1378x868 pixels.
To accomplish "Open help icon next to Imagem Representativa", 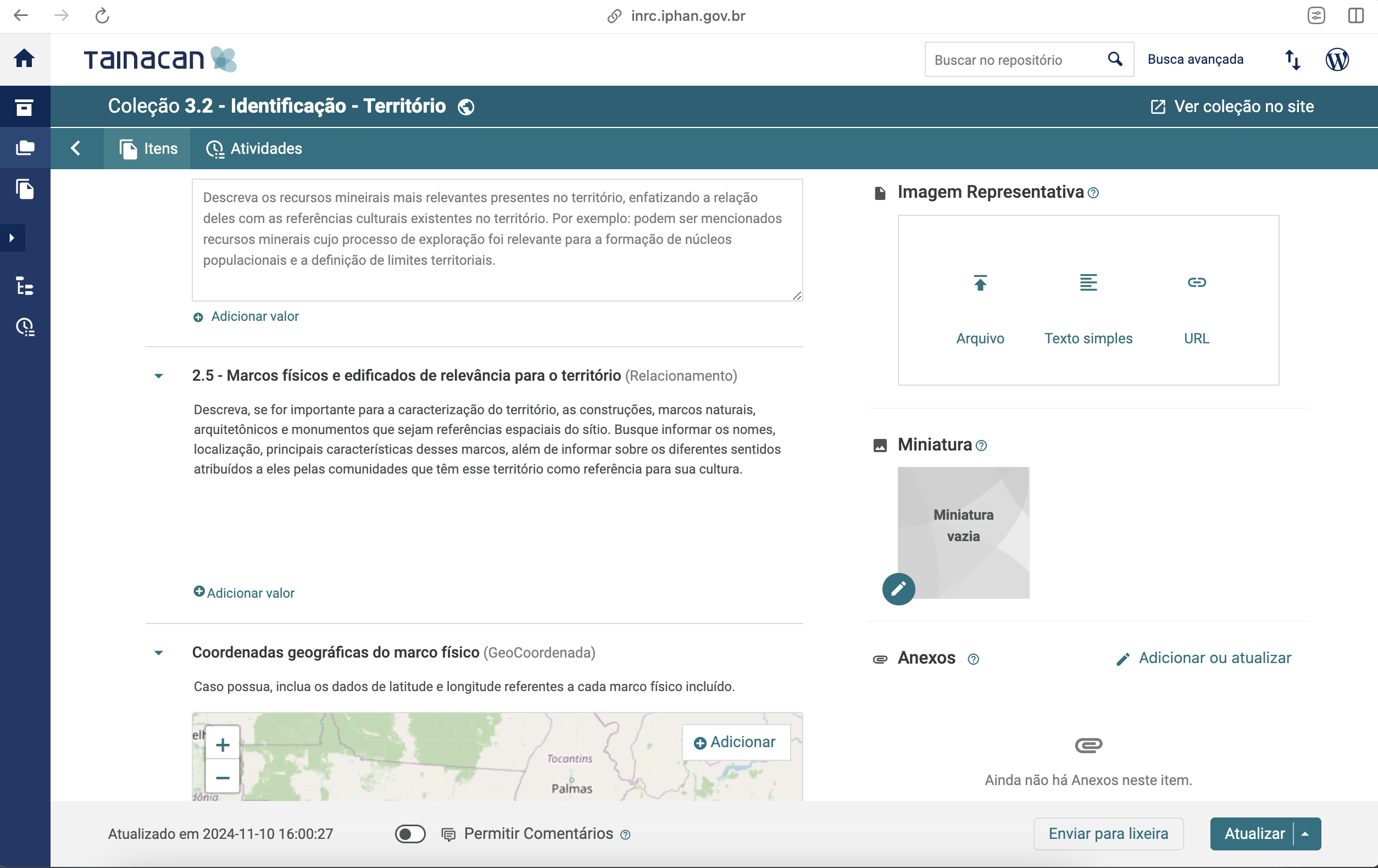I will coord(1093,193).
